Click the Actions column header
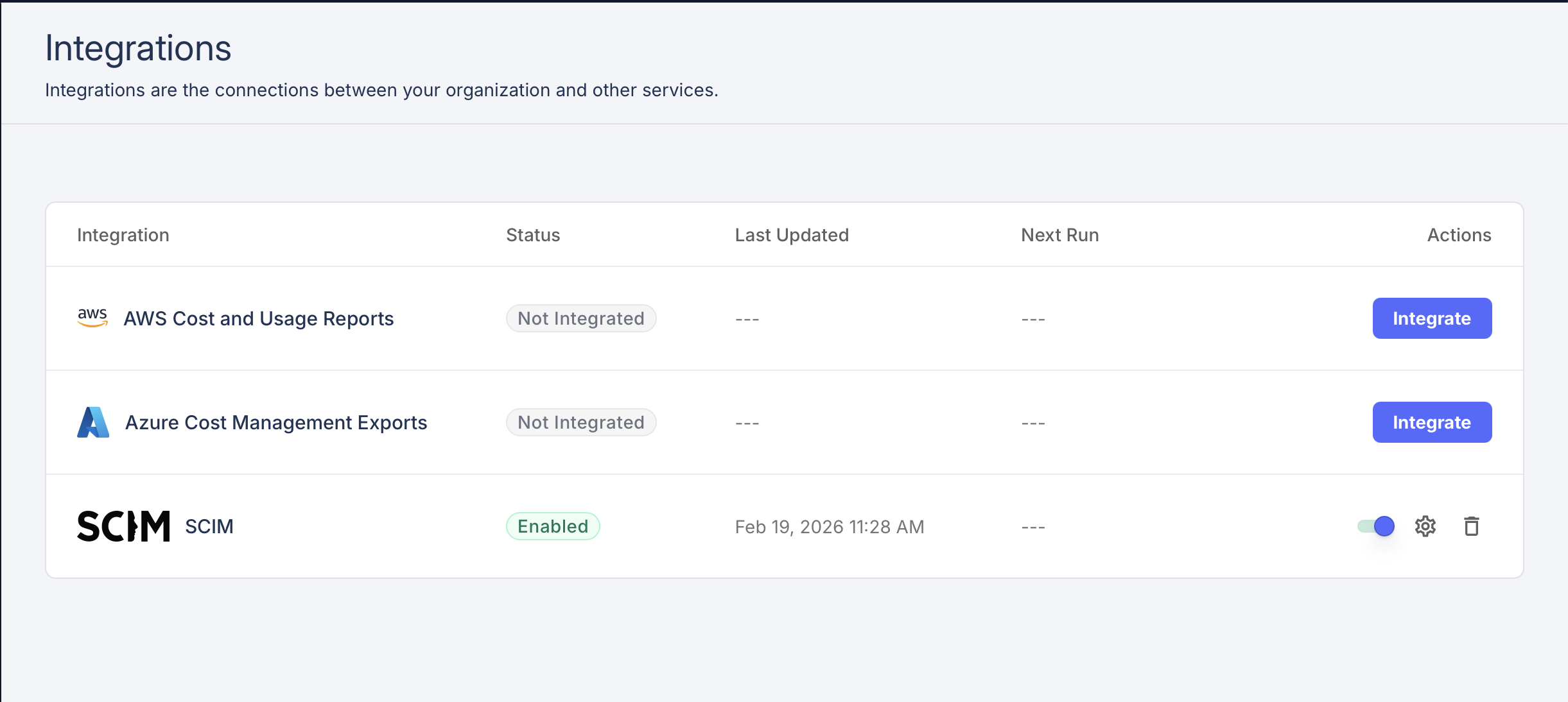The height and width of the screenshot is (702, 1568). [x=1459, y=235]
